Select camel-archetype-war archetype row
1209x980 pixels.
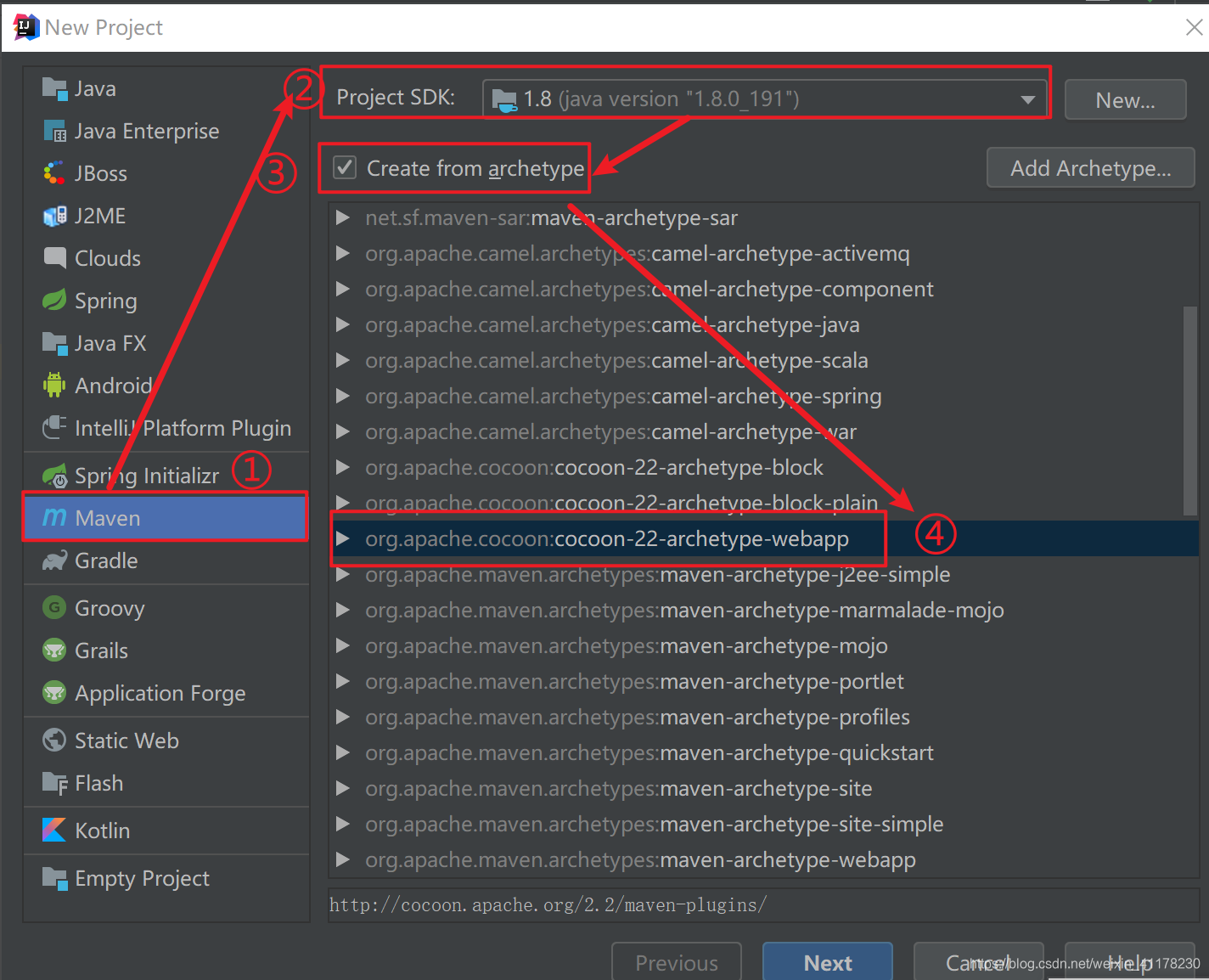click(x=764, y=431)
